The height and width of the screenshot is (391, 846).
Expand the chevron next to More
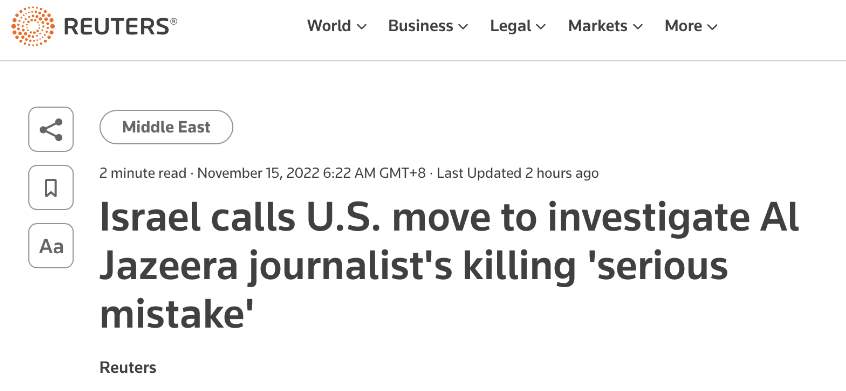712,26
